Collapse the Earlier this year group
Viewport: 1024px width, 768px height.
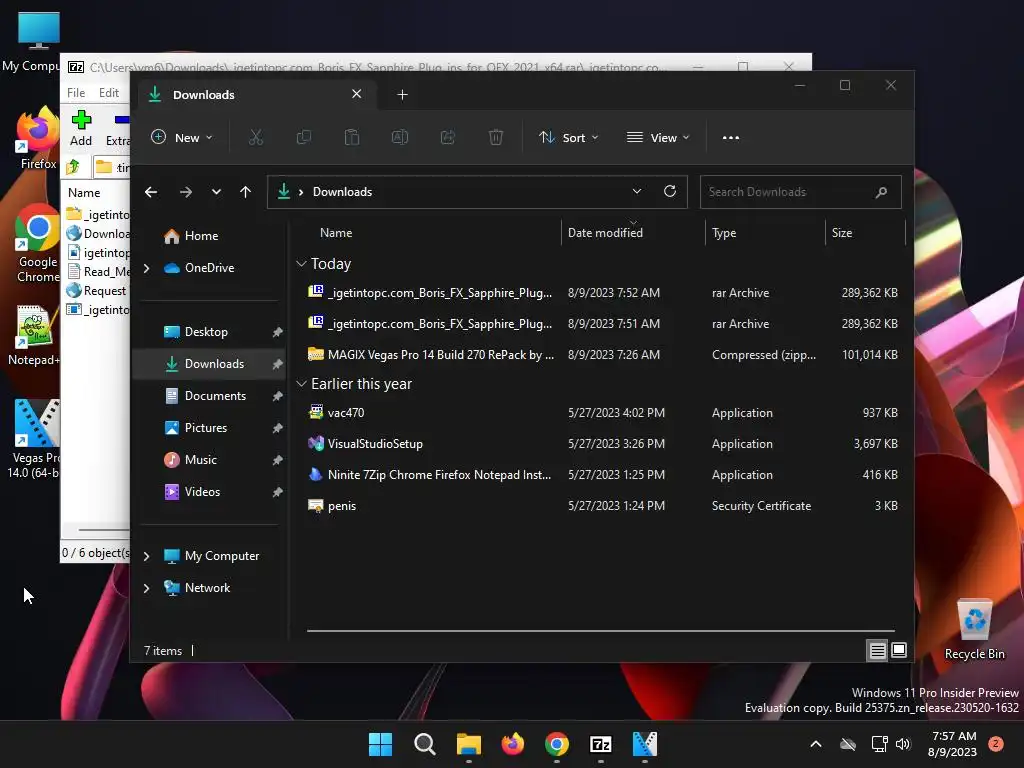301,384
